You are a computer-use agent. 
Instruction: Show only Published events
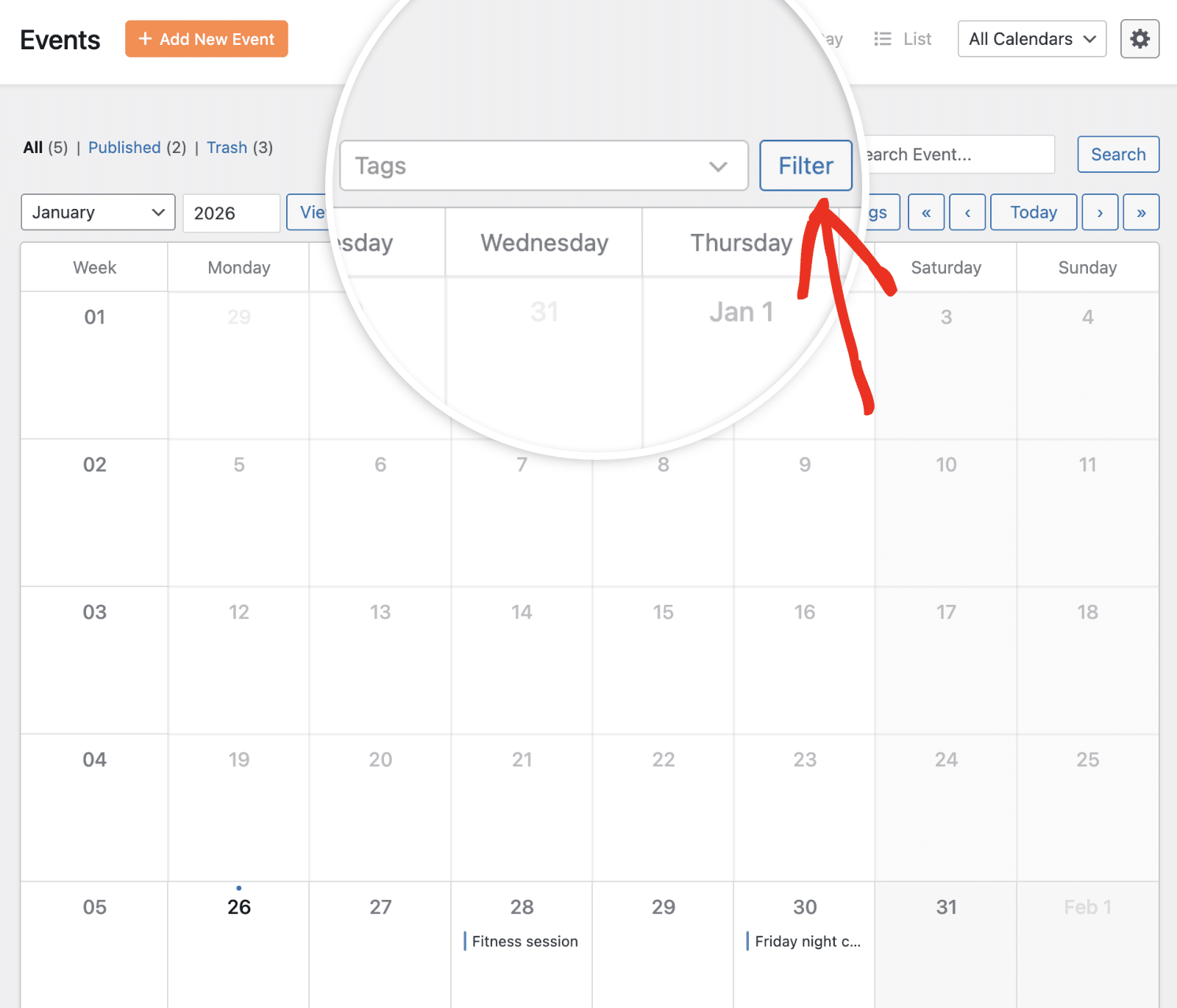[x=124, y=147]
